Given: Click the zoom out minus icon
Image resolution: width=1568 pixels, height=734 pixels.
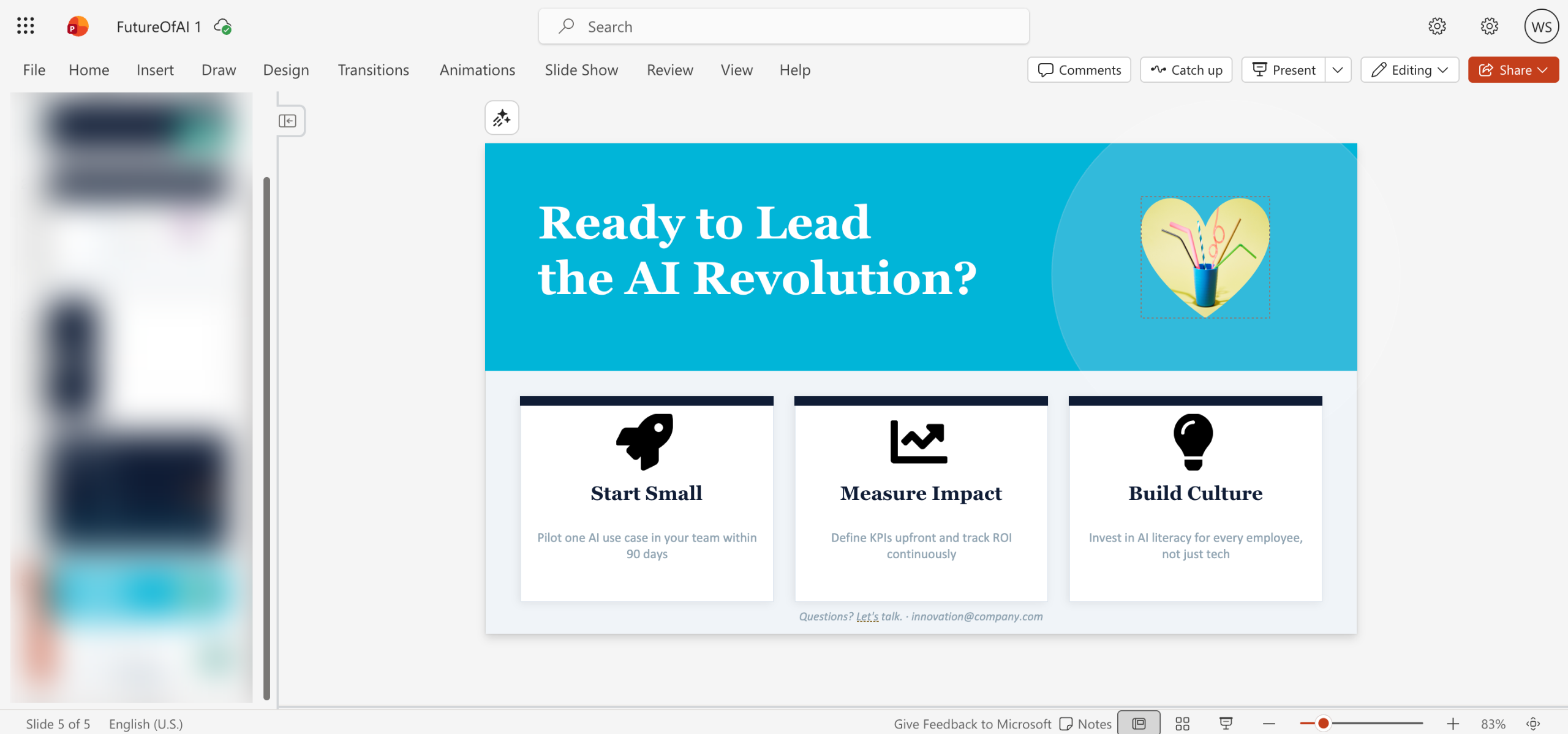Looking at the screenshot, I should 1268,724.
